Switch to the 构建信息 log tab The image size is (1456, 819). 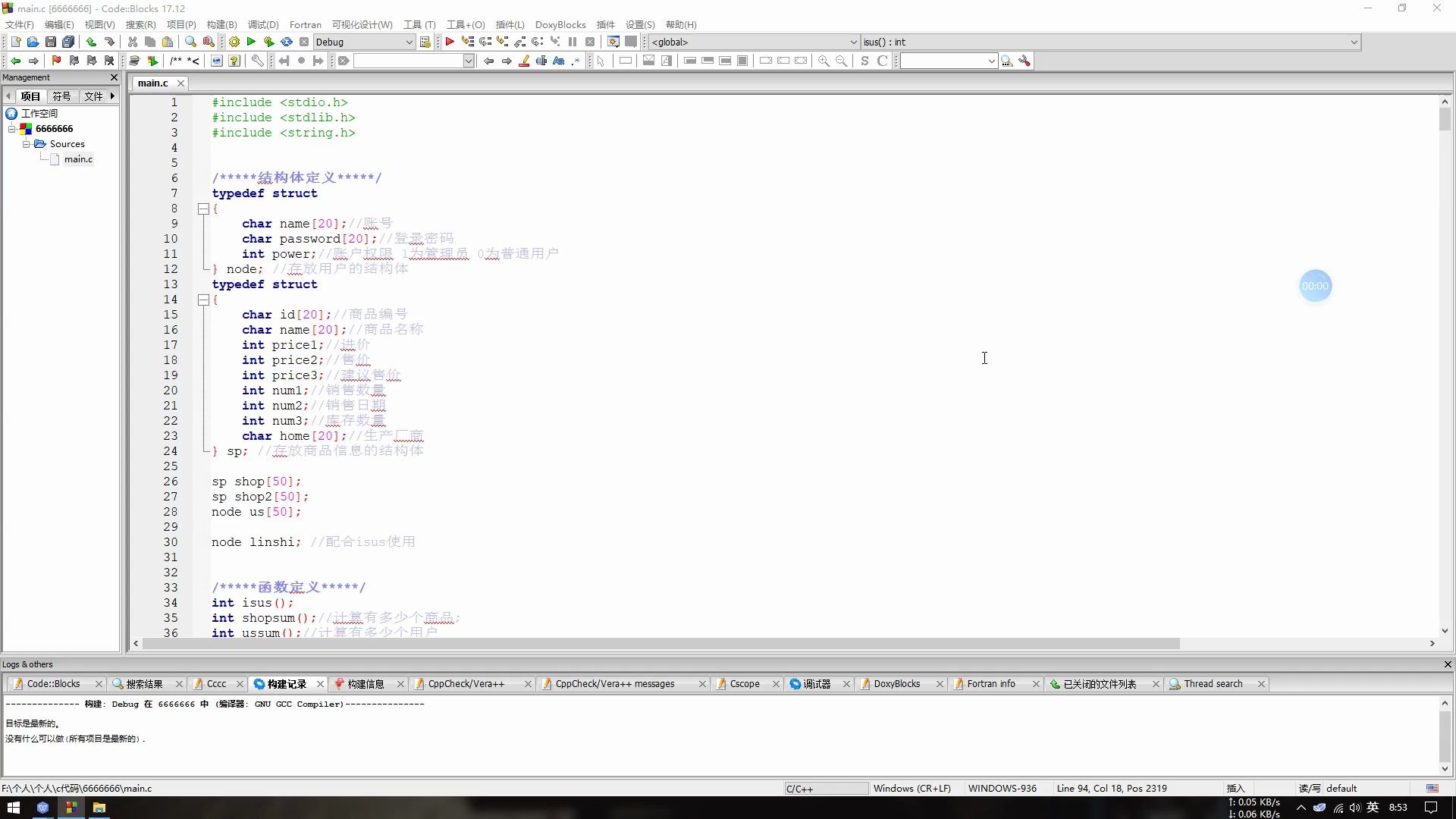pos(366,683)
